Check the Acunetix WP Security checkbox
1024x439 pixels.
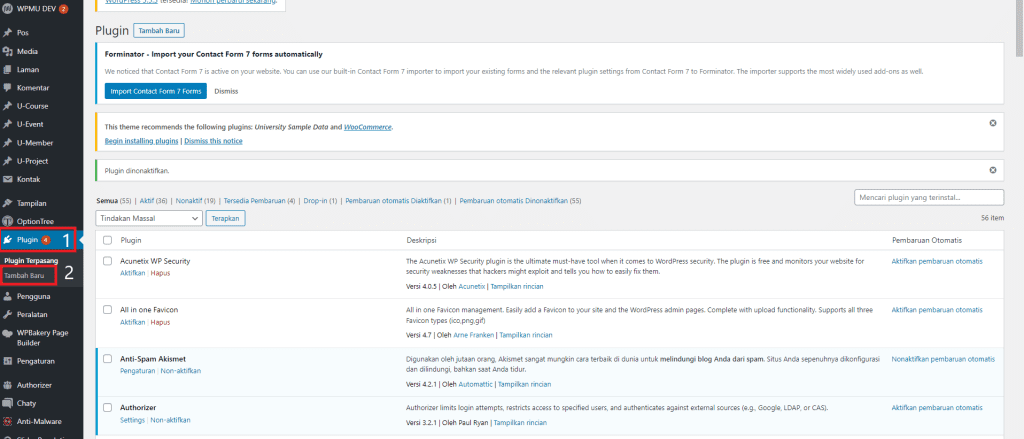[108, 261]
